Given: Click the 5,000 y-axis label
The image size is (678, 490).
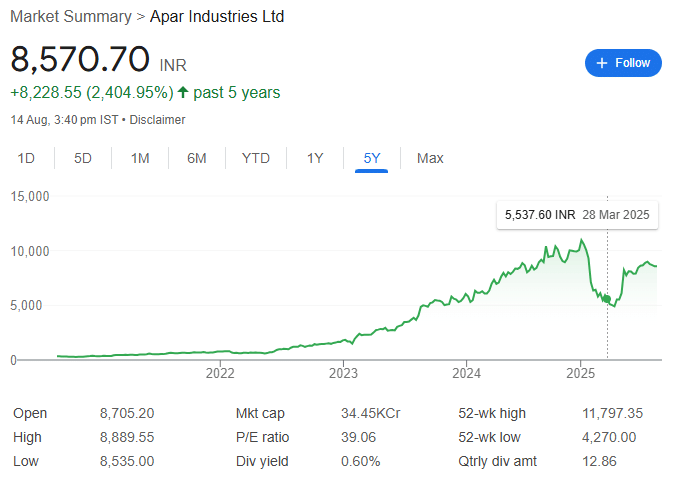Looking at the screenshot, I should tap(26, 306).
